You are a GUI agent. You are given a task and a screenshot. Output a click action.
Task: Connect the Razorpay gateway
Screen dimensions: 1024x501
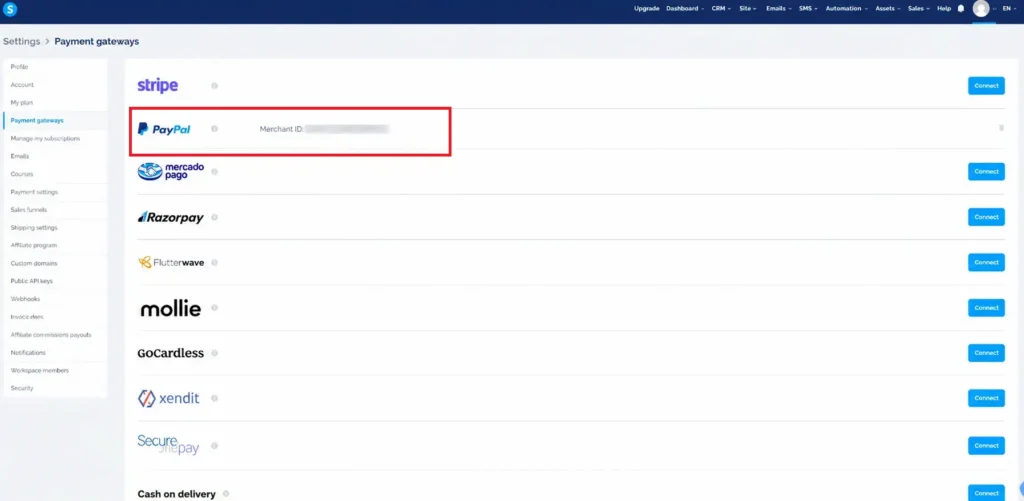click(986, 217)
